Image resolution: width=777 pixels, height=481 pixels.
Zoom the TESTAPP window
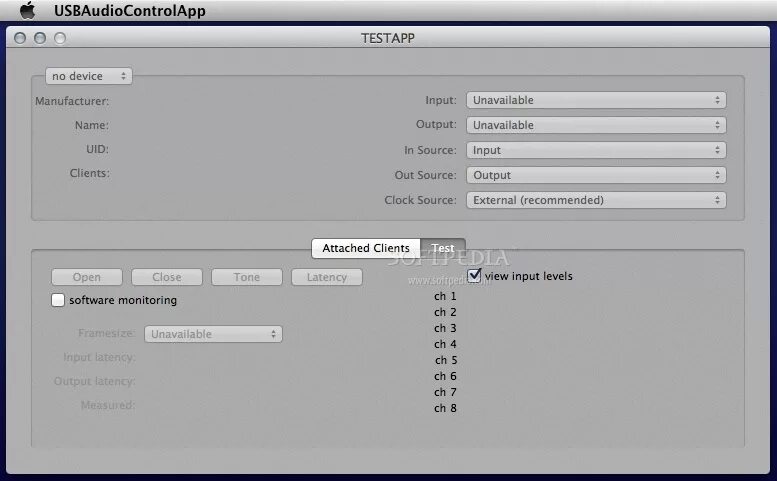(x=60, y=38)
